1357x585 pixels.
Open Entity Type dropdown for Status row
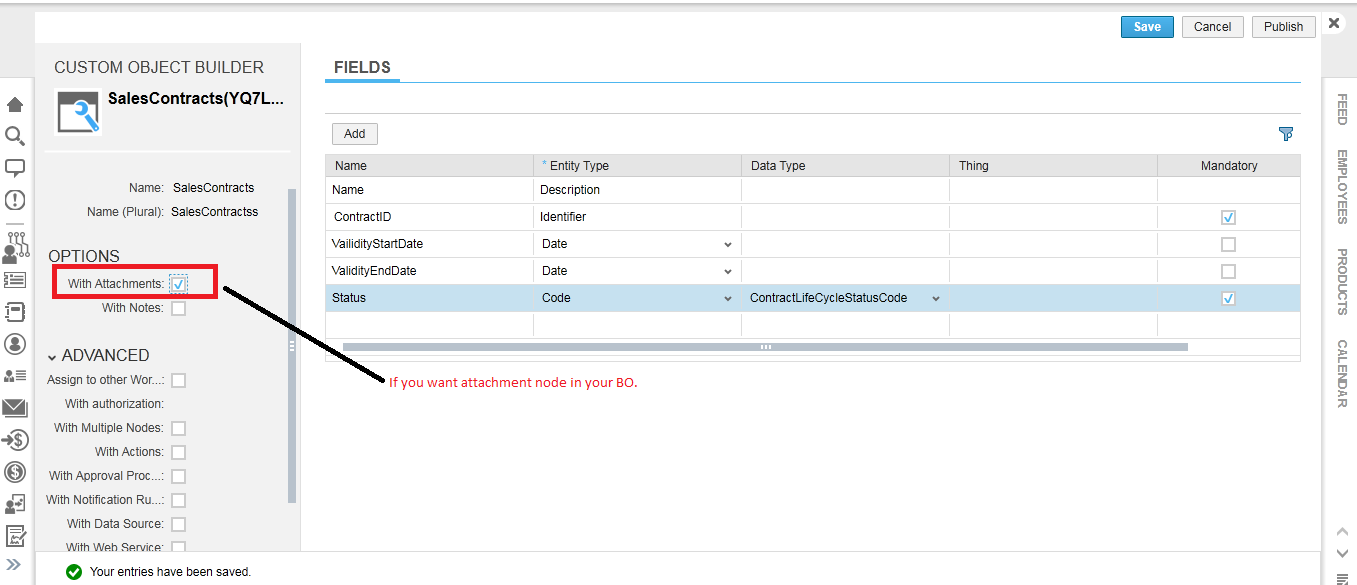(727, 298)
